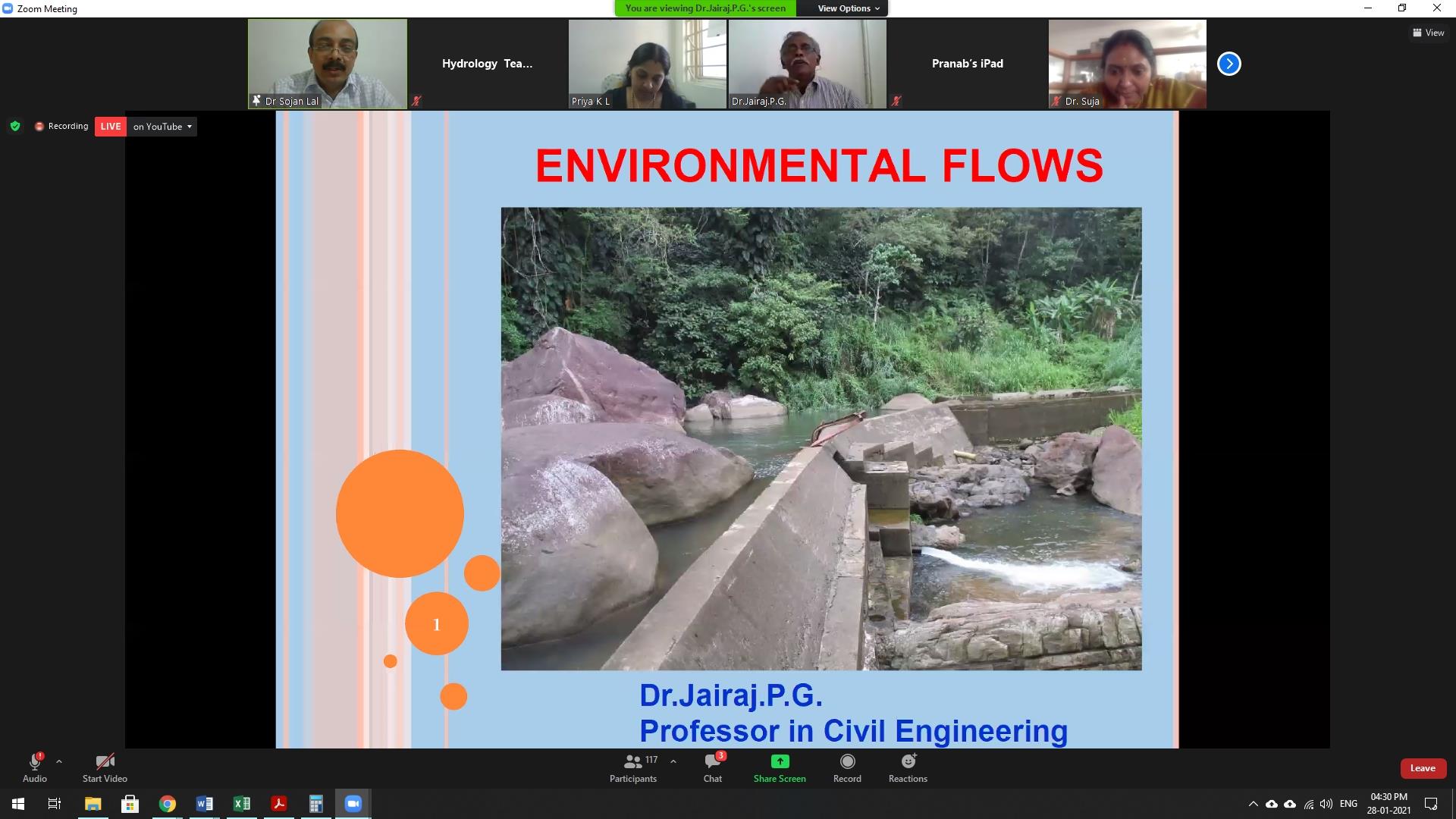Toggle microphone with the Audio button
This screenshot has height=819, width=1456.
click(35, 767)
